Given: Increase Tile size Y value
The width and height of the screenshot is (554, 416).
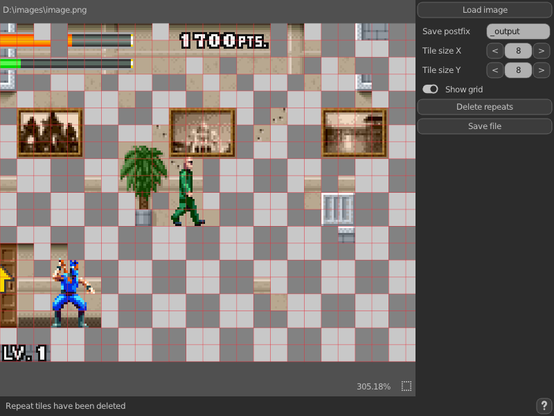Looking at the screenshot, I should 541,70.
